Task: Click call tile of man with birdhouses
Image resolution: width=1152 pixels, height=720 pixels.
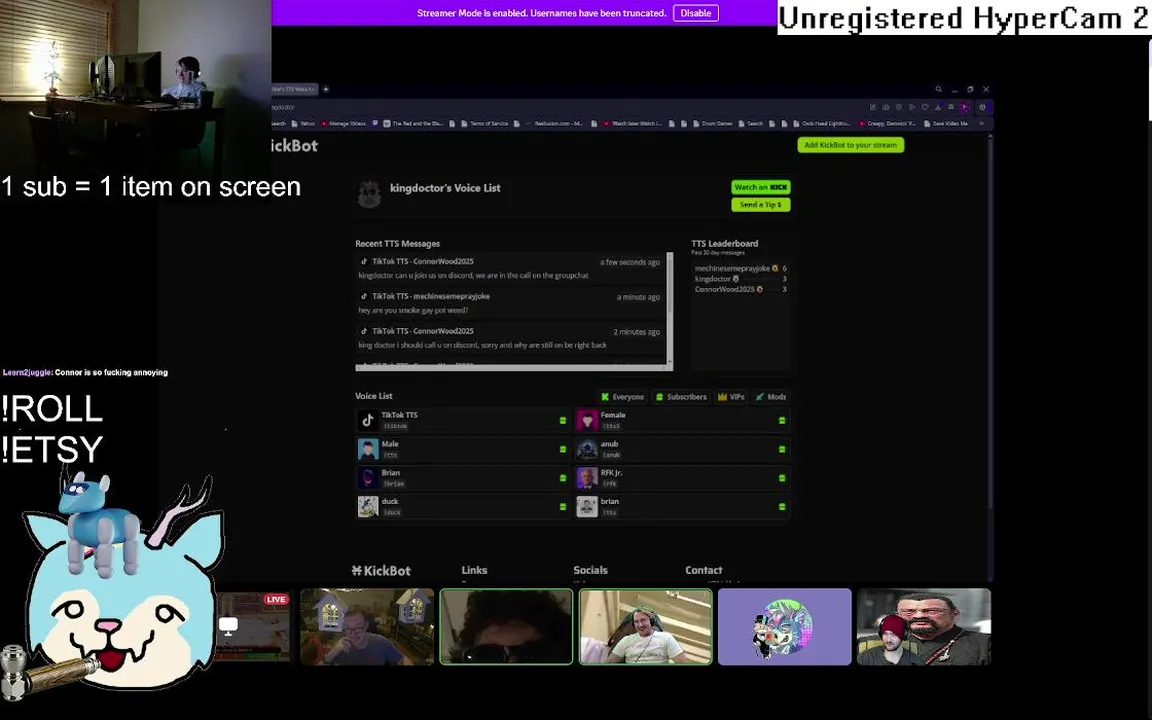Action: coord(367,627)
